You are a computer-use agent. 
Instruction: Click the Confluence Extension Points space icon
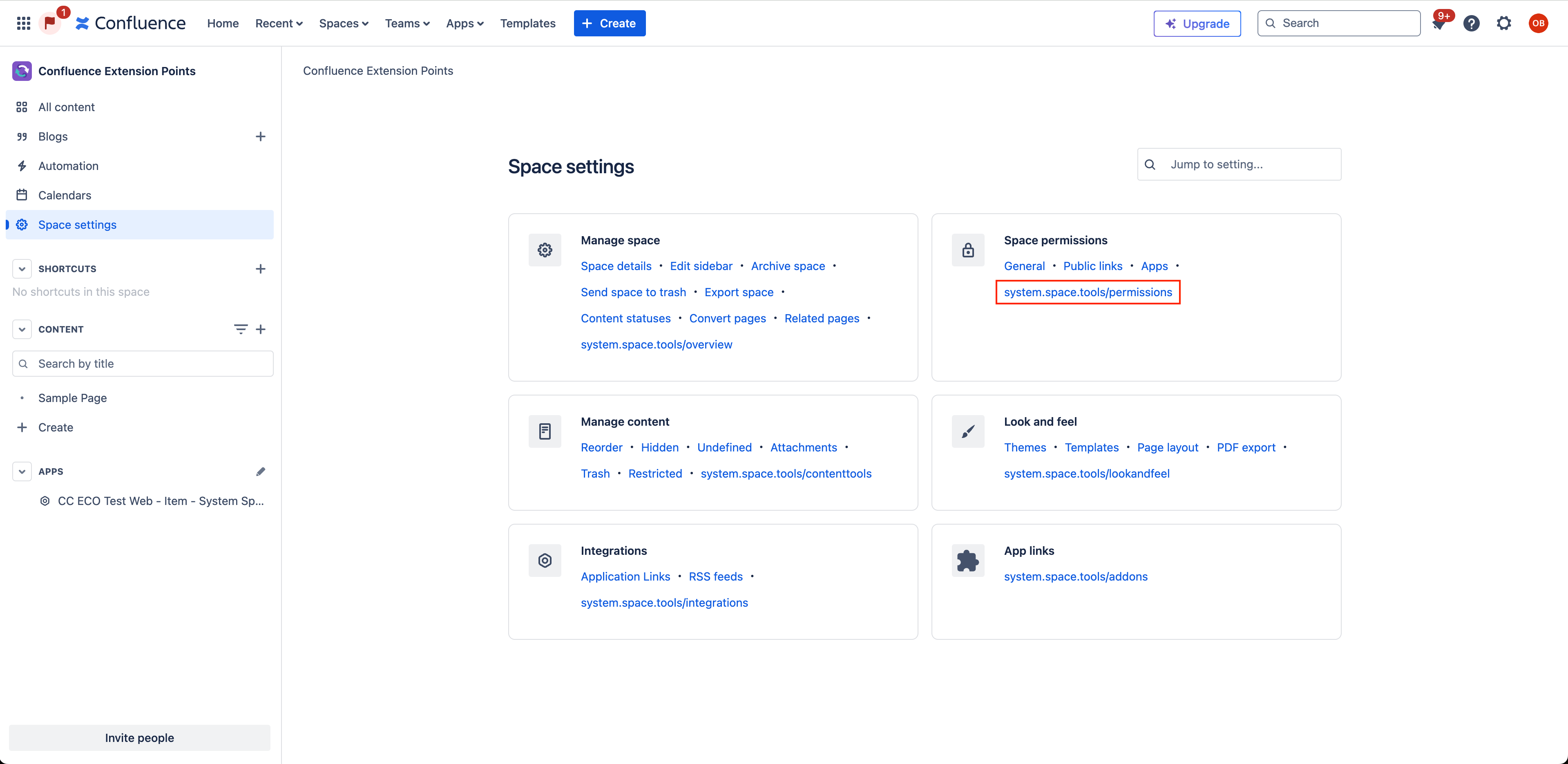pyautogui.click(x=22, y=71)
